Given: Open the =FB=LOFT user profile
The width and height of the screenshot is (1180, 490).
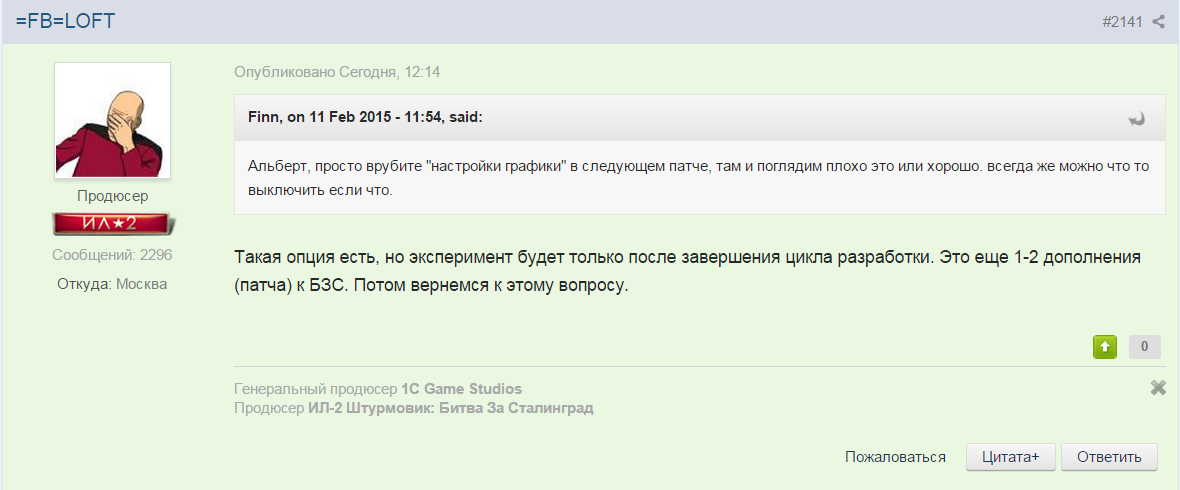Looking at the screenshot, I should (65, 21).
